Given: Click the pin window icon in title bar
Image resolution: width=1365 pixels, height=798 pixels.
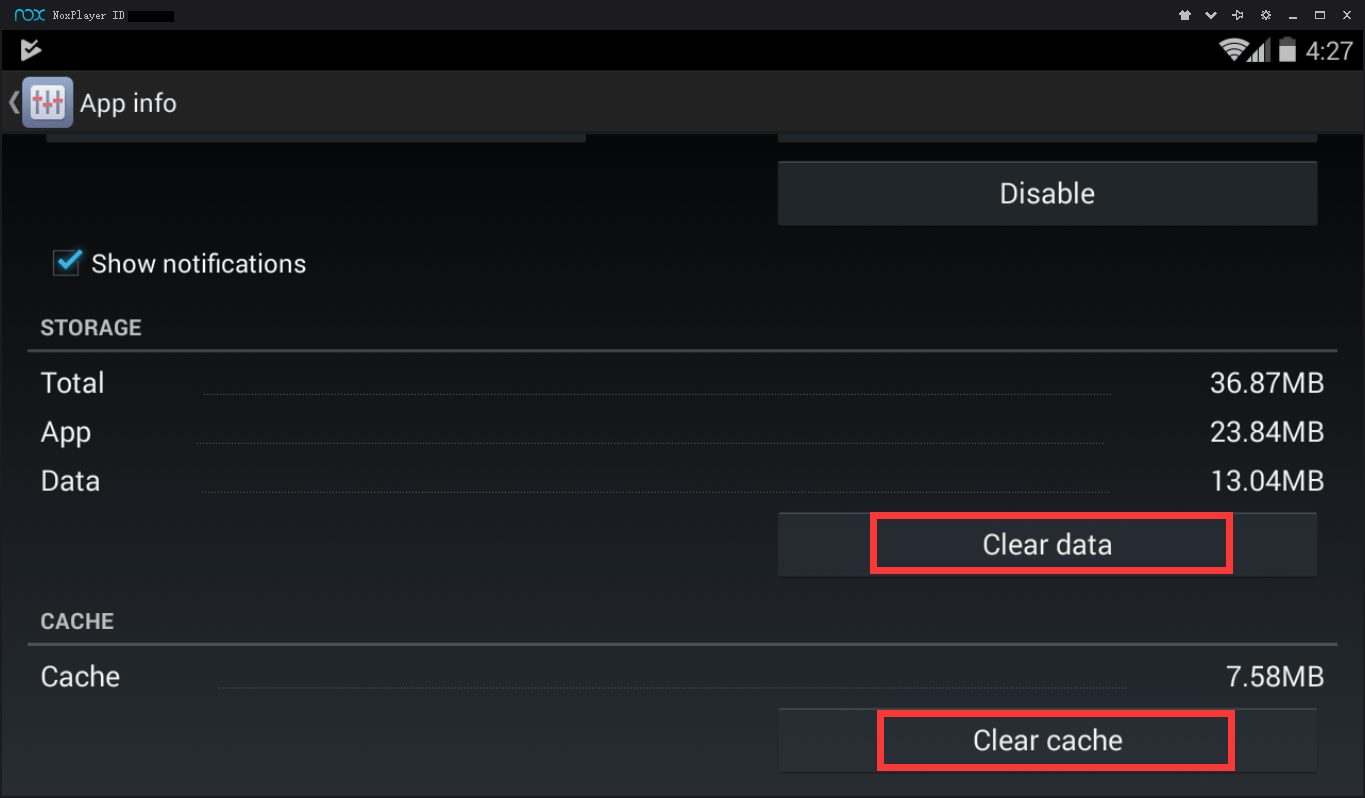Looking at the screenshot, I should [1238, 15].
